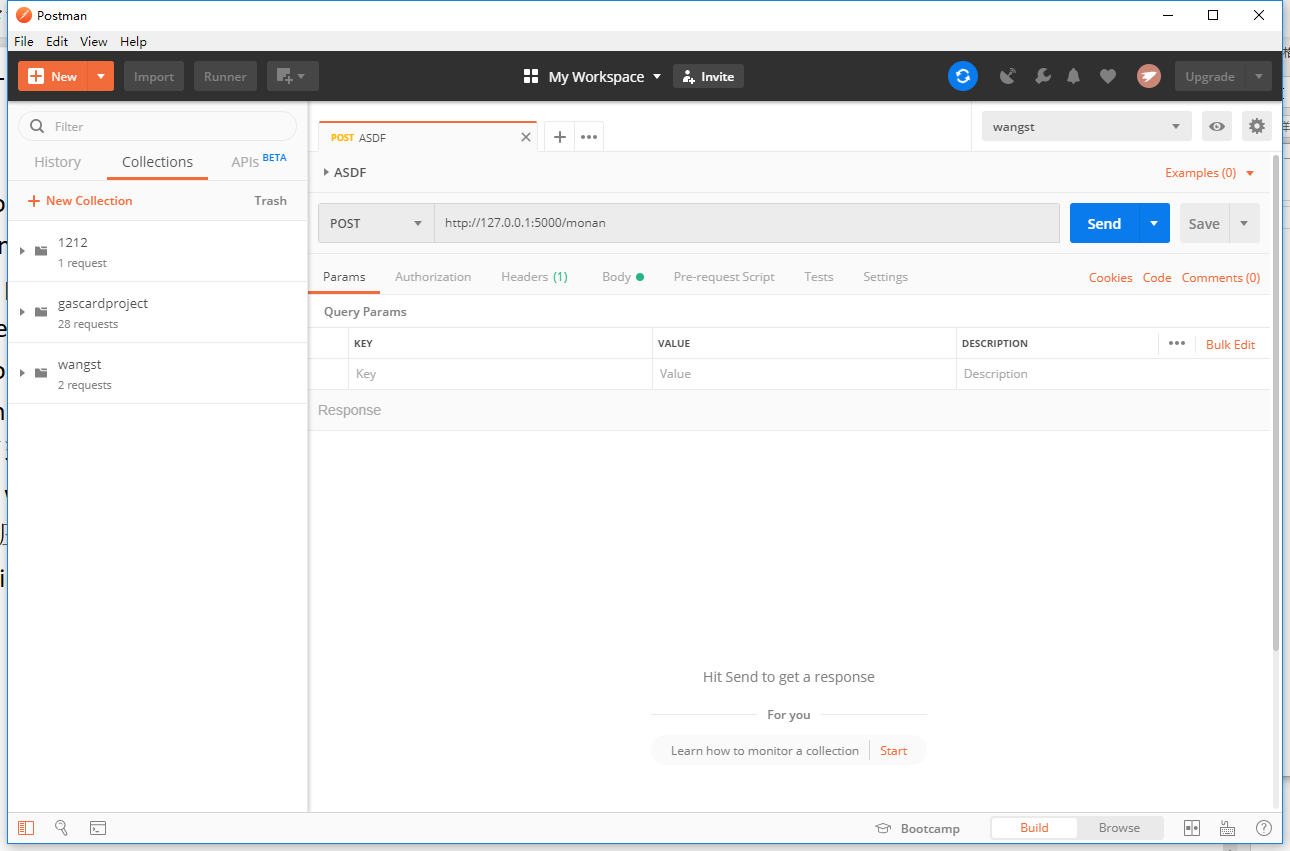Open the Body tab
Viewport: 1290px width, 851px height.
pyautogui.click(x=622, y=277)
